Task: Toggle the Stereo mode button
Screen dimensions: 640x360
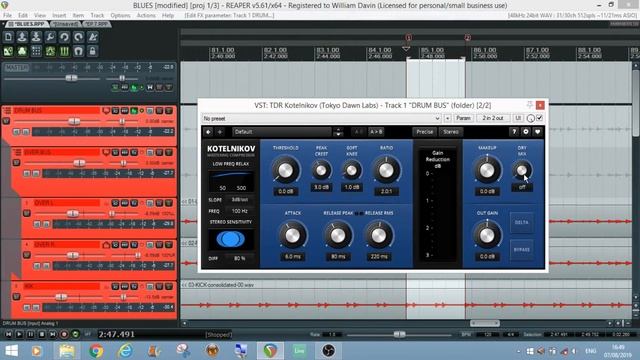Action: click(x=451, y=132)
